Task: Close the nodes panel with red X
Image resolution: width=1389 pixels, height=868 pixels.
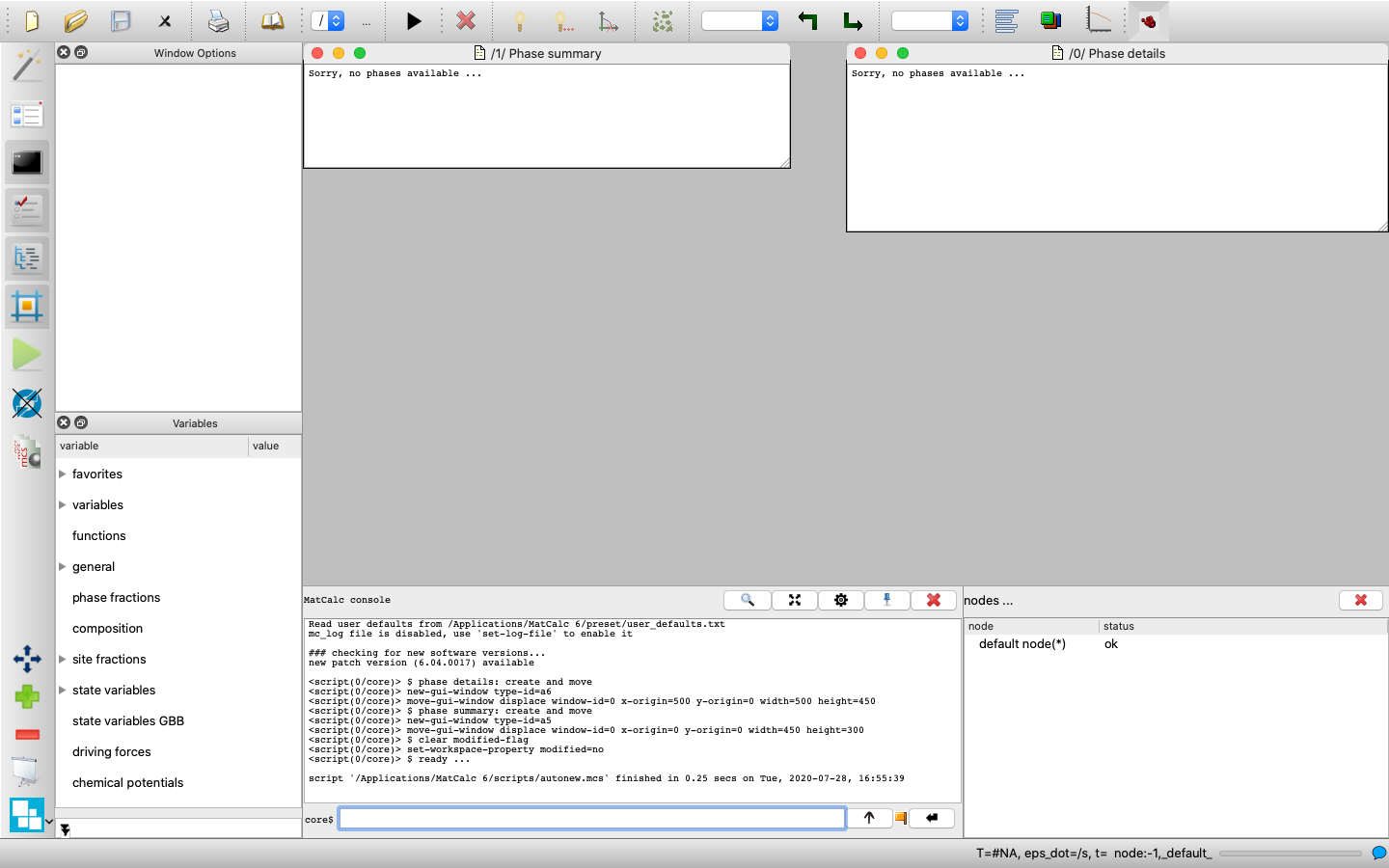Action: pyautogui.click(x=1360, y=600)
